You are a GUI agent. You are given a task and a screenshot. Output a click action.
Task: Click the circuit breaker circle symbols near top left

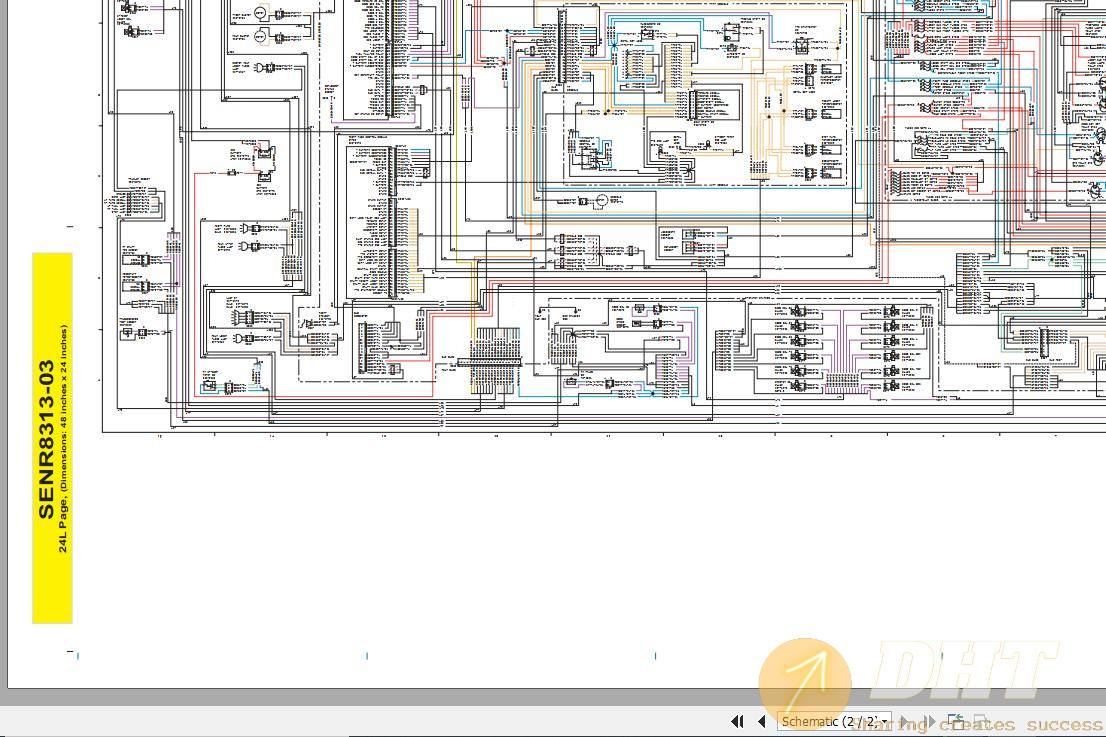(261, 25)
